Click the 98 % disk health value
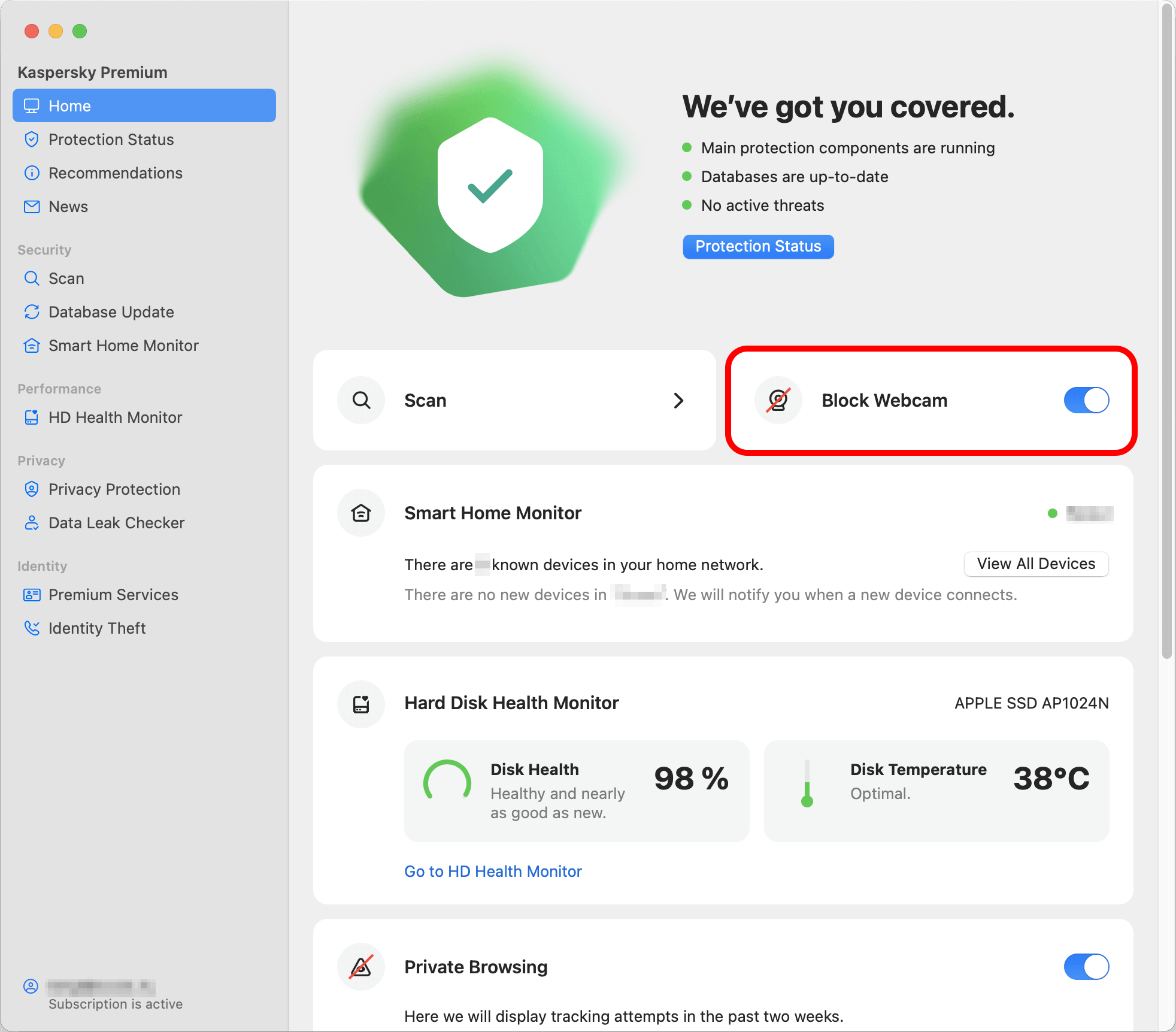Viewport: 1176px width, 1032px height. [x=691, y=779]
